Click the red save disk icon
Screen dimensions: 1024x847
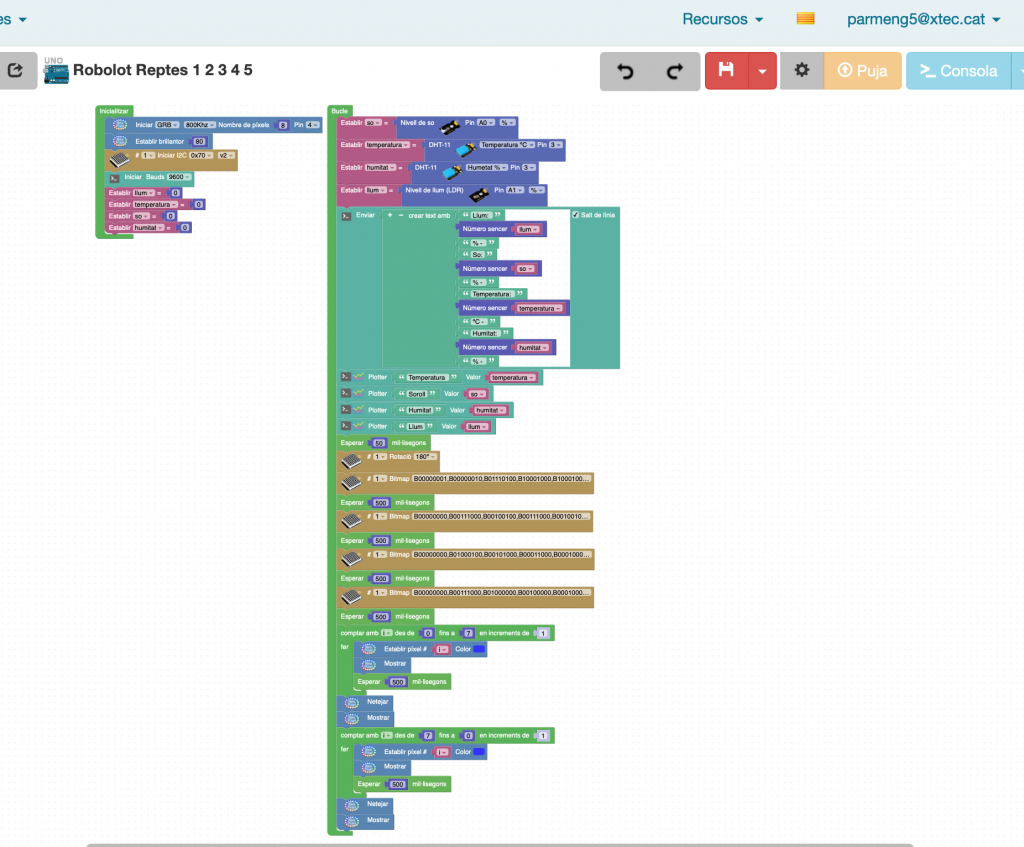[727, 71]
